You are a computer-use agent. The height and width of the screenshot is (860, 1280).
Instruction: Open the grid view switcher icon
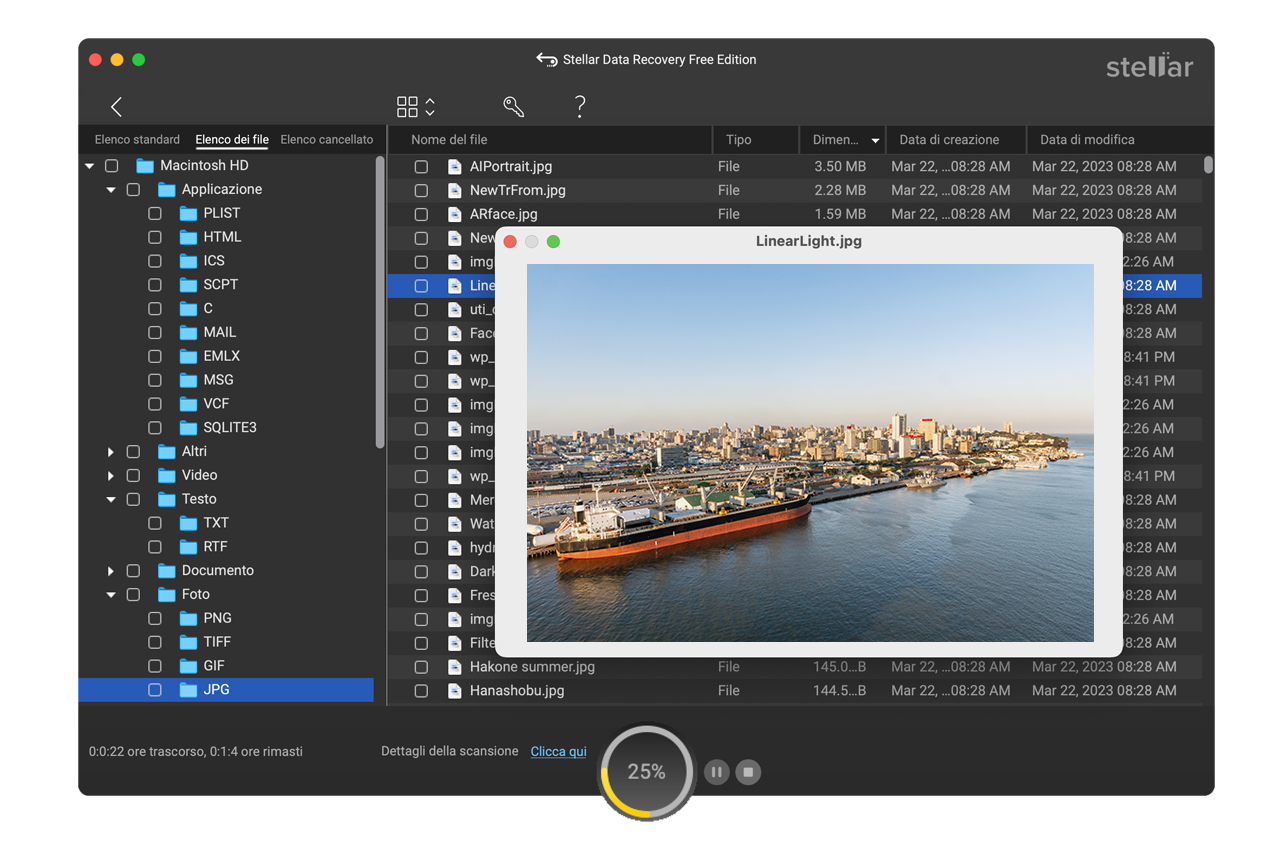[x=416, y=107]
